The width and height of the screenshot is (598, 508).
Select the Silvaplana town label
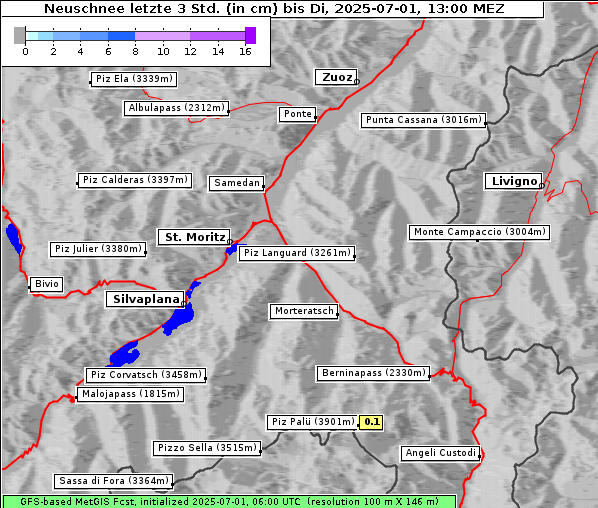(x=146, y=299)
